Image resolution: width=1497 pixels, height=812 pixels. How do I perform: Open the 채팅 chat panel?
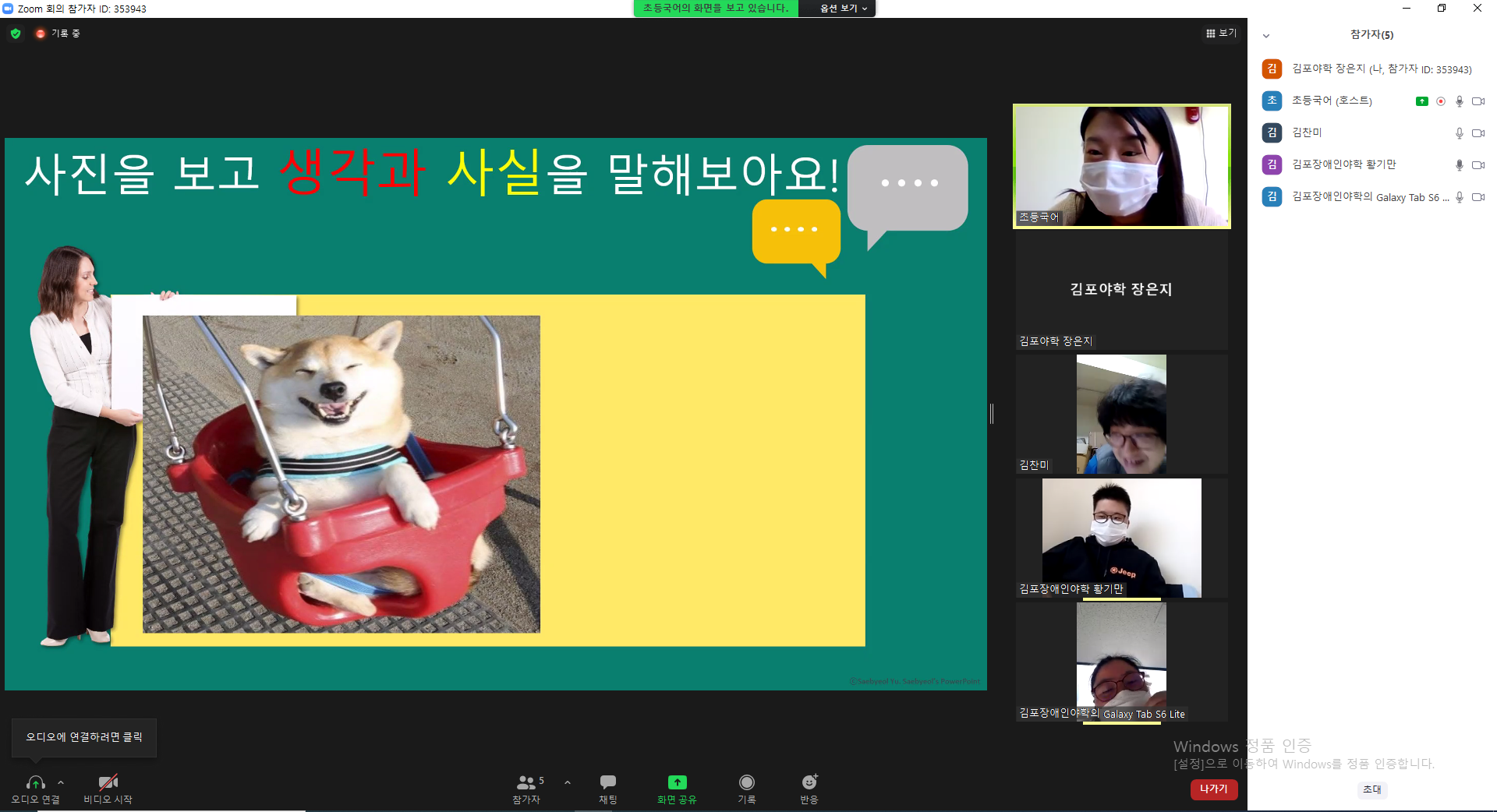pos(608,789)
